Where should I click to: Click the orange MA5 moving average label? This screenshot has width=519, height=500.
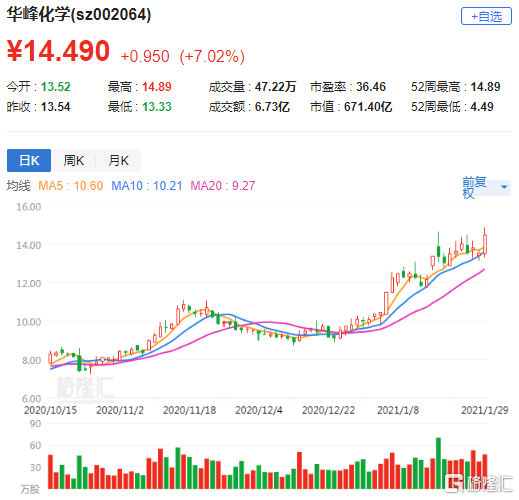(x=70, y=186)
